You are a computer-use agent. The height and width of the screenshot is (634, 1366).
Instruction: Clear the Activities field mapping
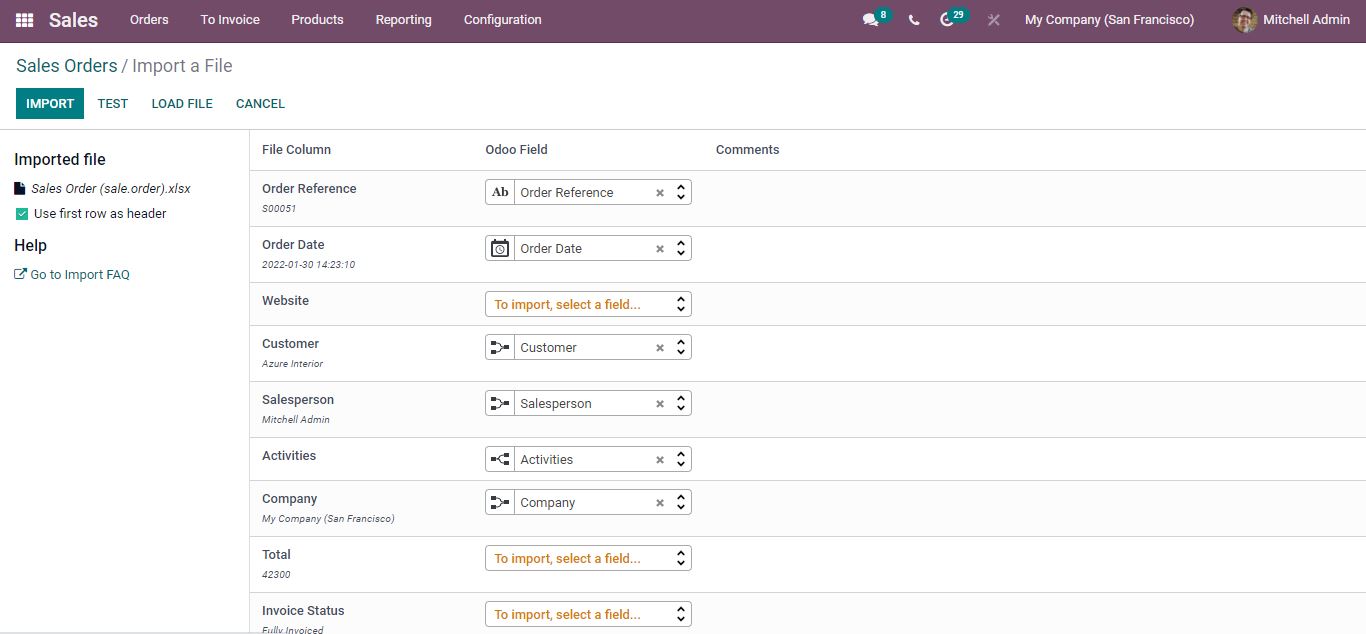click(660, 460)
